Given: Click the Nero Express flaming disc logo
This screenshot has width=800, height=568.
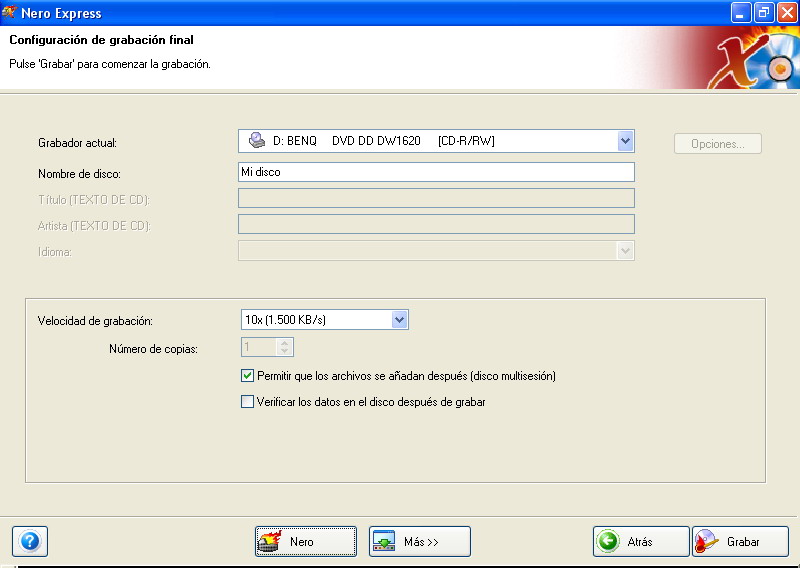Looking at the screenshot, I should pos(755,59).
